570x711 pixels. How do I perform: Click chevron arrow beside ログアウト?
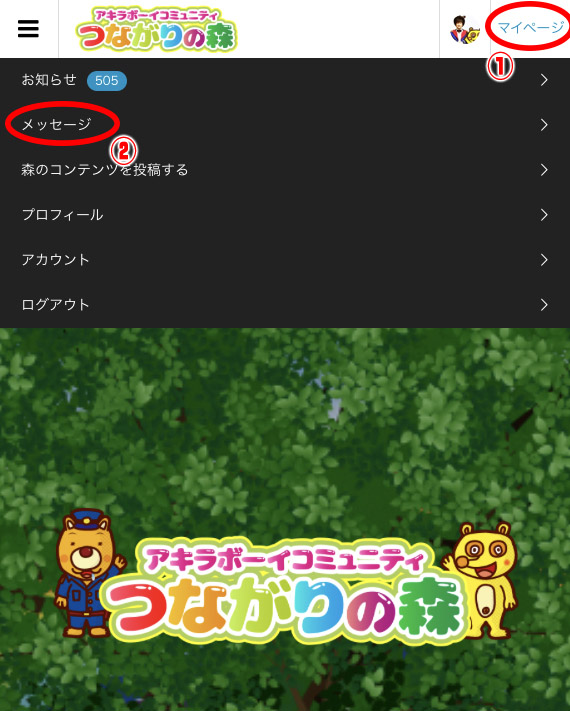544,305
